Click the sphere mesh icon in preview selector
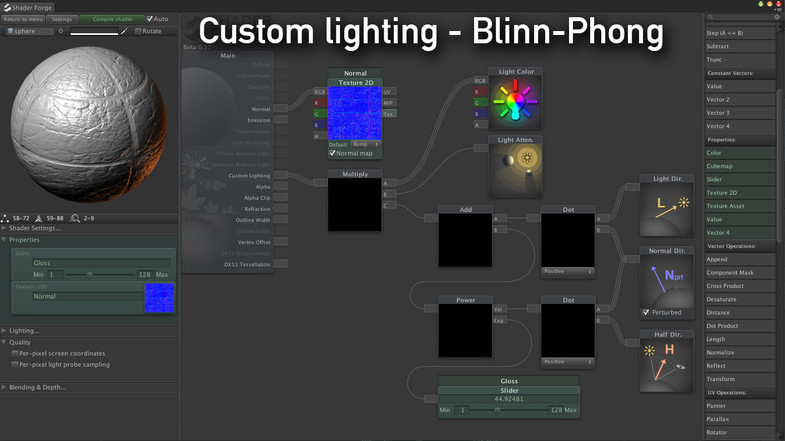Image resolution: width=785 pixels, height=441 pixels. 11,31
